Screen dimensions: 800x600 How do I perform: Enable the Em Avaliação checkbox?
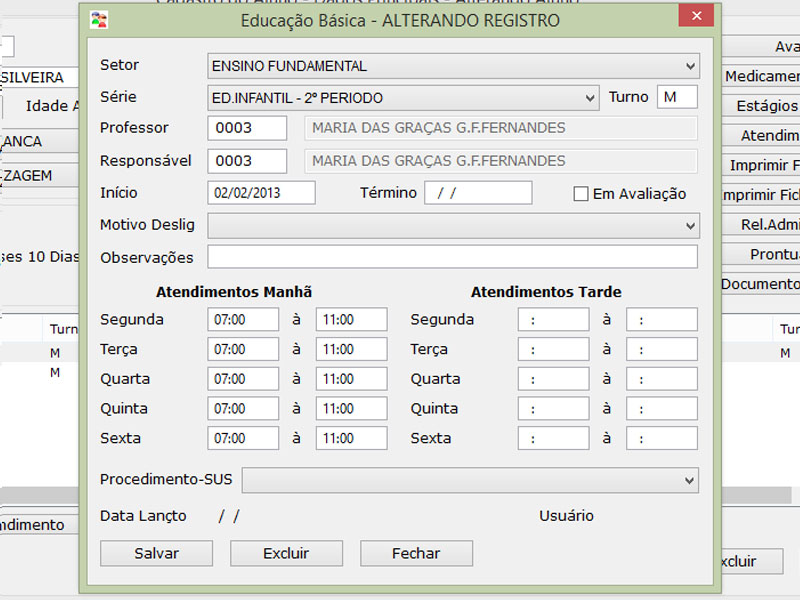coord(581,194)
